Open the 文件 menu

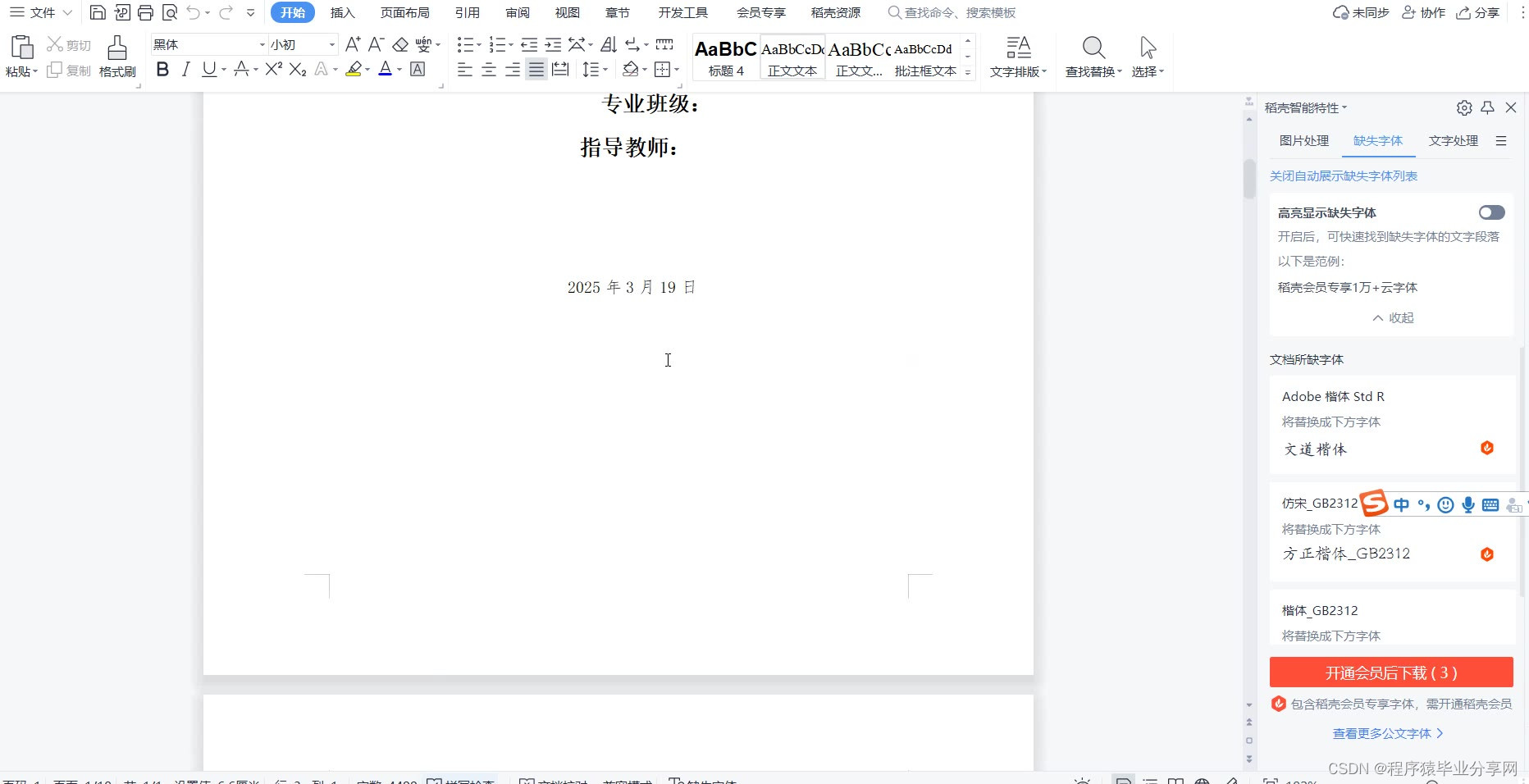pyautogui.click(x=41, y=12)
